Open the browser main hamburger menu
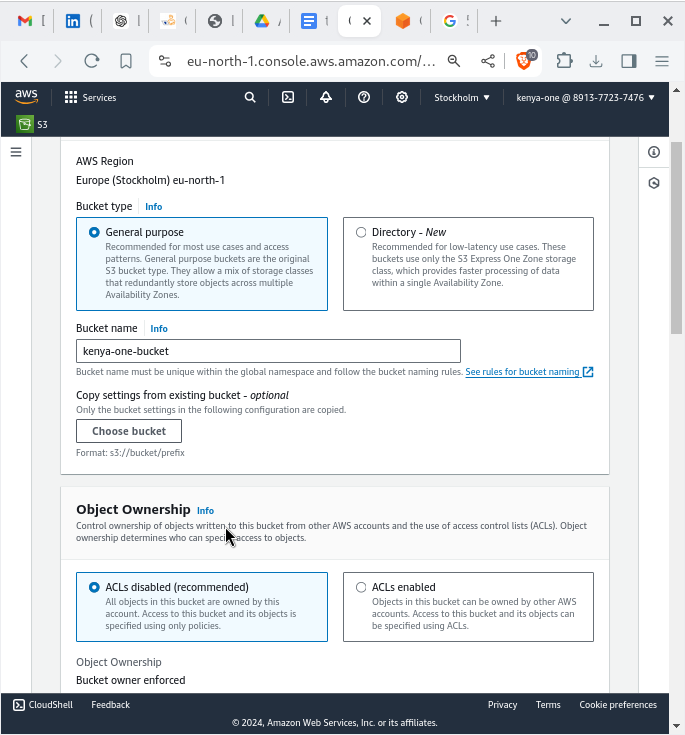This screenshot has height=735, width=685. [x=662, y=61]
